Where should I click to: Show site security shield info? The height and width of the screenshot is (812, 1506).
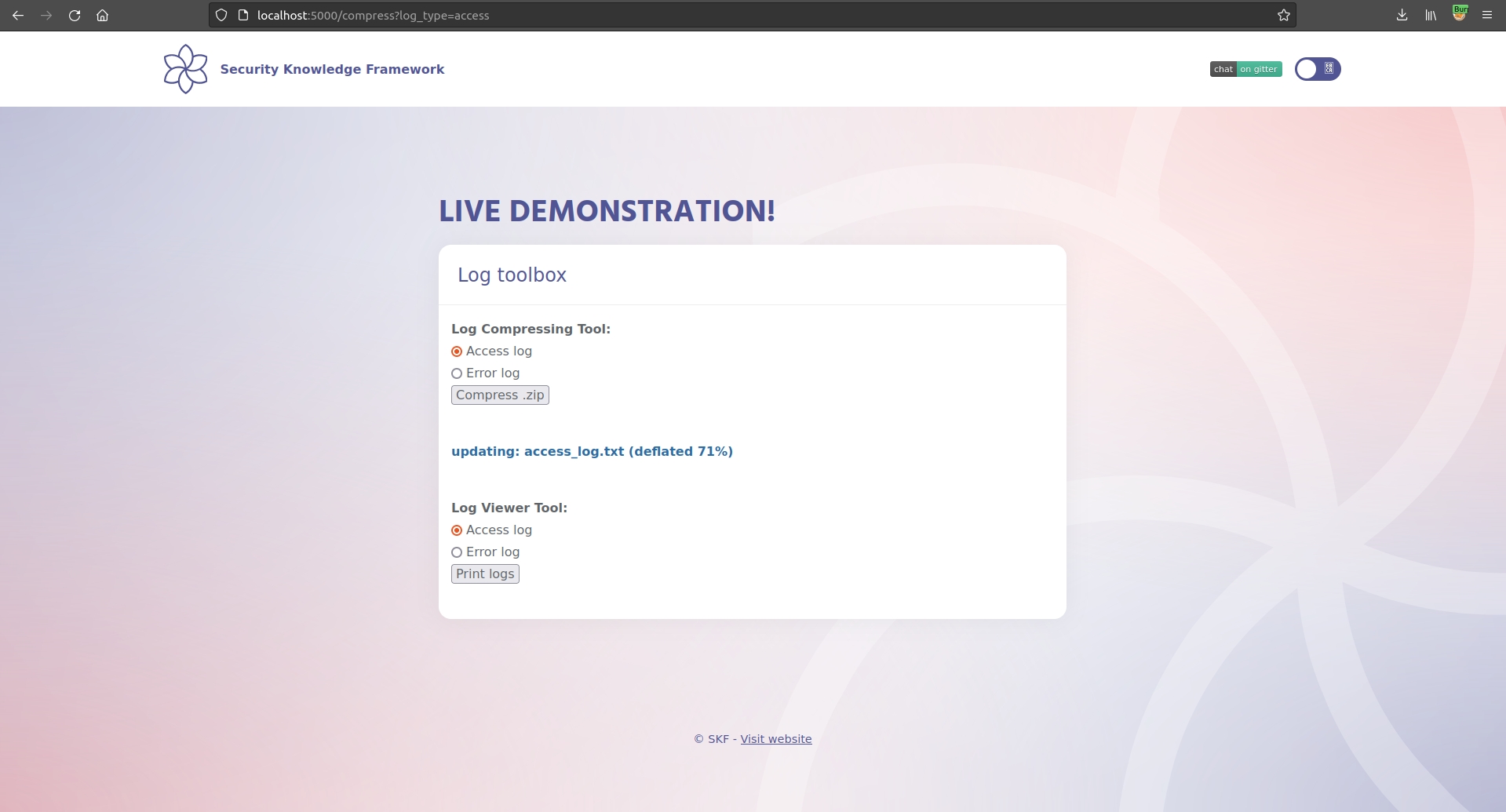coord(221,16)
